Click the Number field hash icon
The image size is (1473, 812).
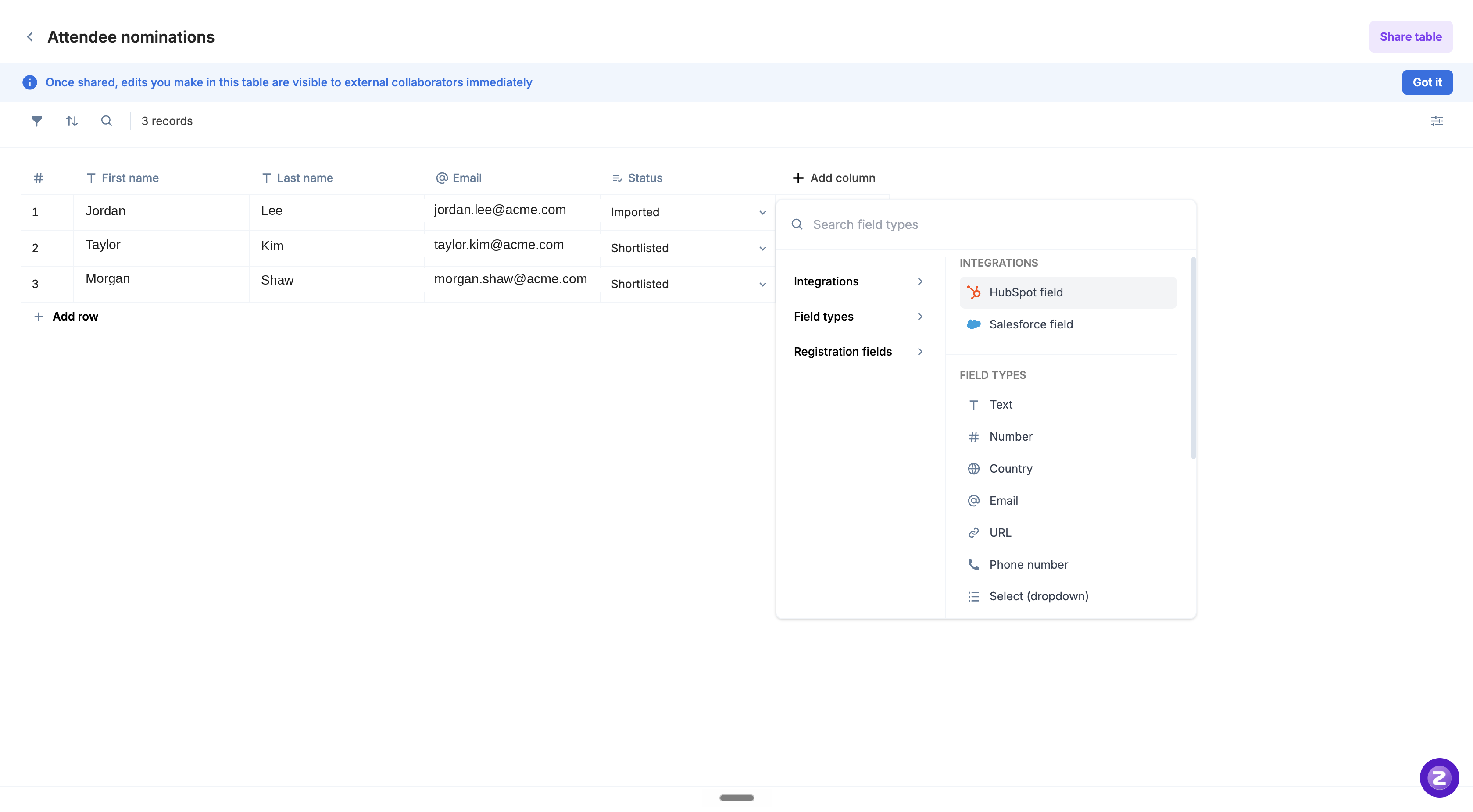pyautogui.click(x=974, y=437)
